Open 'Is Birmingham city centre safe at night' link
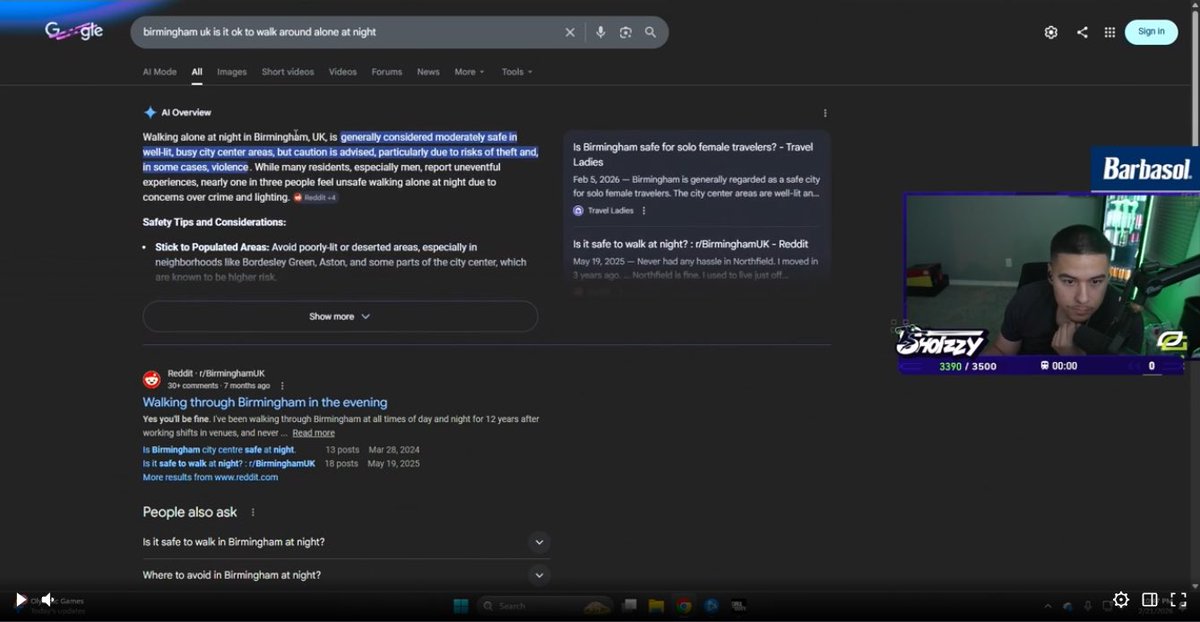The width and height of the screenshot is (1200, 622). 219,450
